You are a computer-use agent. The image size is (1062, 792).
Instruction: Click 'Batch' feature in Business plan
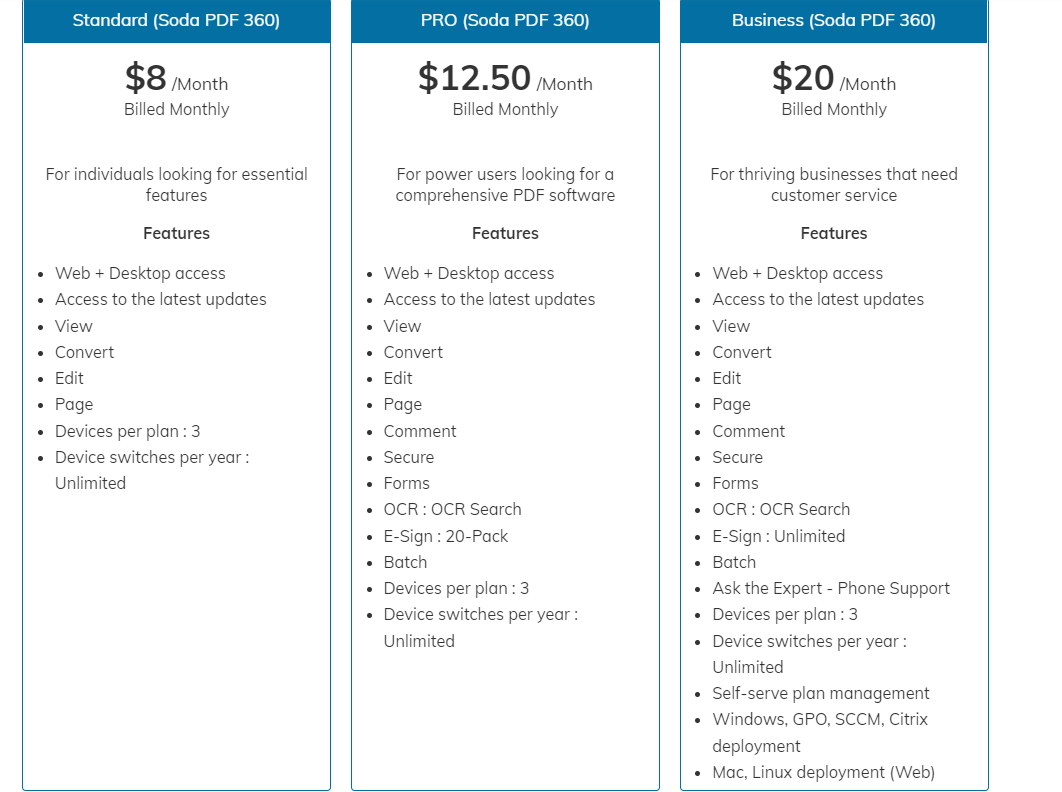pos(734,562)
